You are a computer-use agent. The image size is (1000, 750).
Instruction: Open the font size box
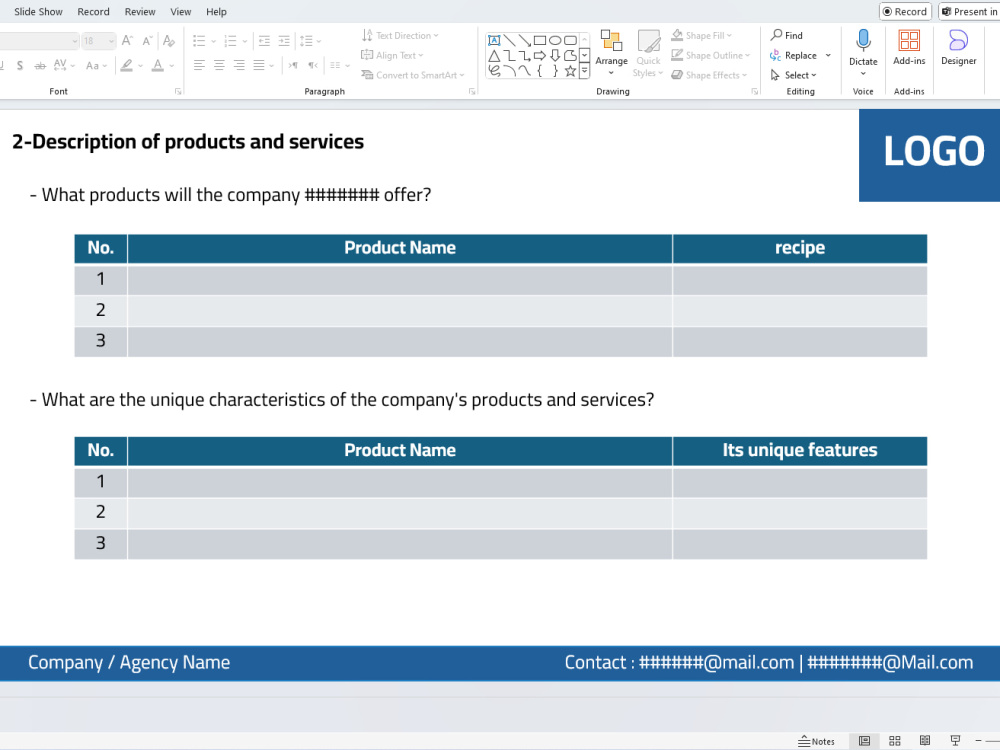(99, 41)
